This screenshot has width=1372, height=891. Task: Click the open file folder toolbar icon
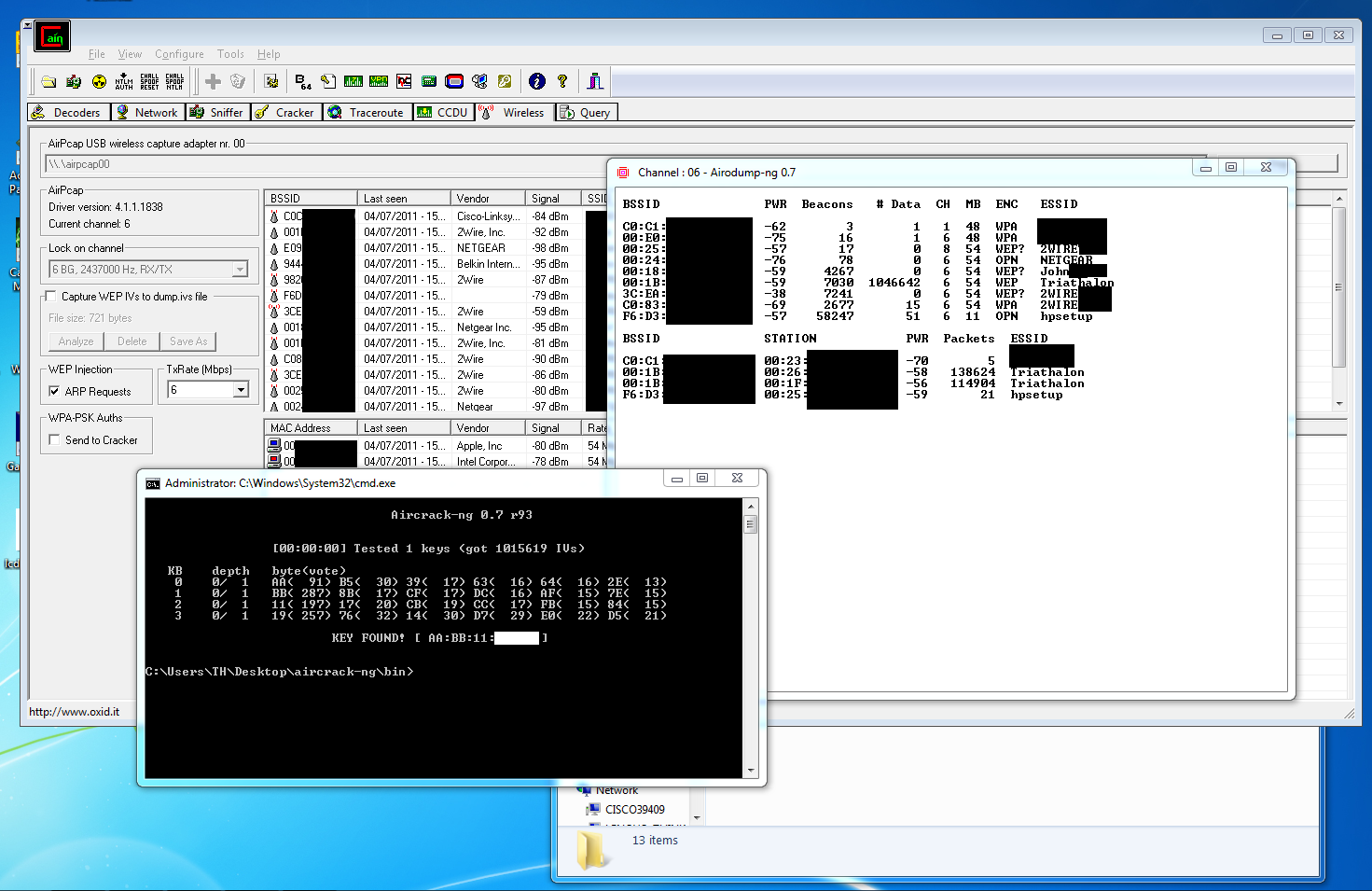(49, 82)
